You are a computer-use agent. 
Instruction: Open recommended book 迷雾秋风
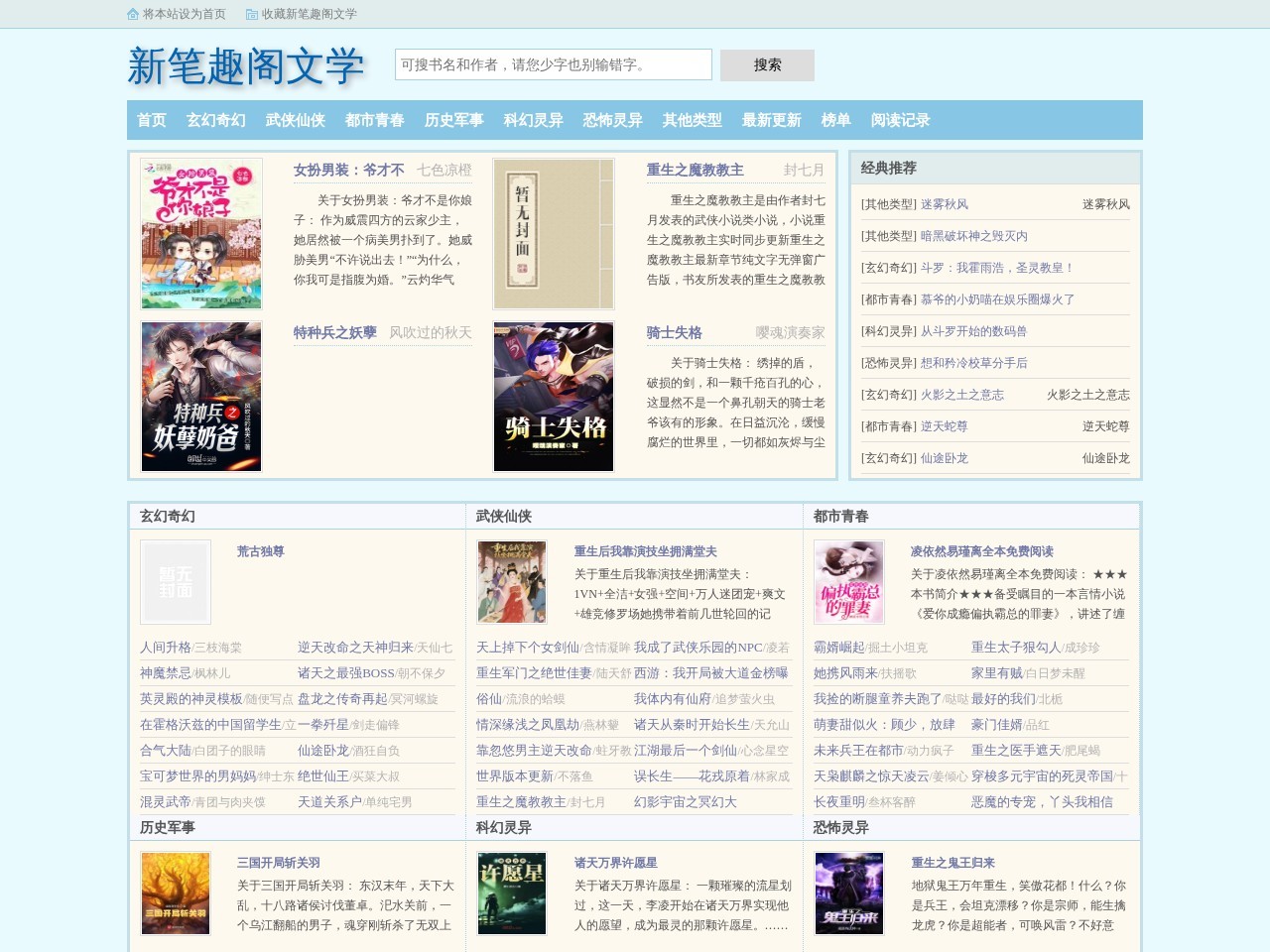pos(945,204)
